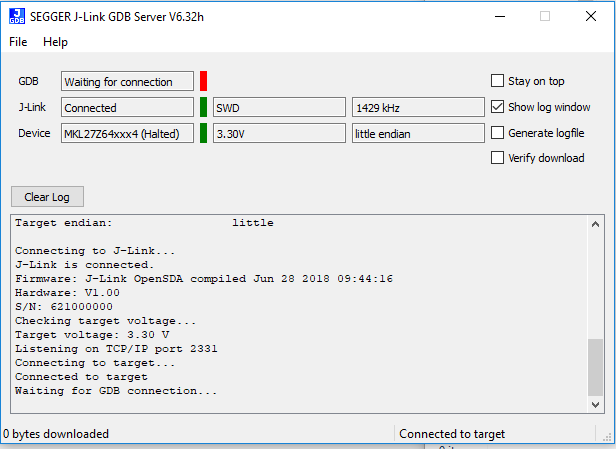Image resolution: width=616 pixels, height=449 pixels.
Task: Click the SWD interface field
Action: [278, 107]
